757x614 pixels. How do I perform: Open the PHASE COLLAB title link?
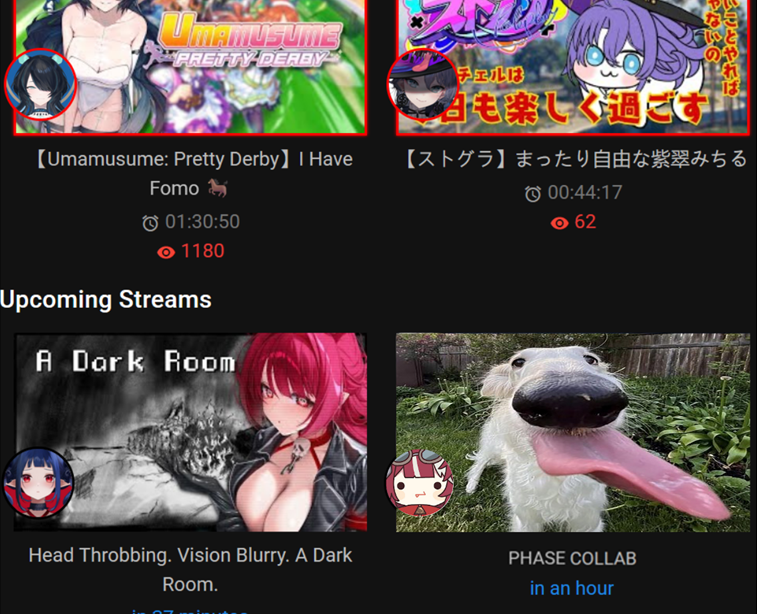[573, 558]
